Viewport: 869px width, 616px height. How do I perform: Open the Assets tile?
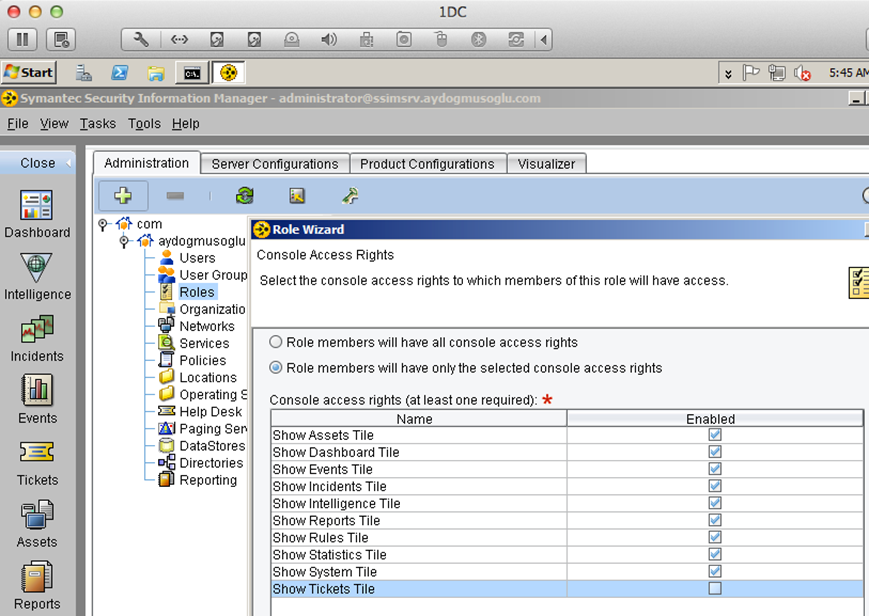point(37,524)
